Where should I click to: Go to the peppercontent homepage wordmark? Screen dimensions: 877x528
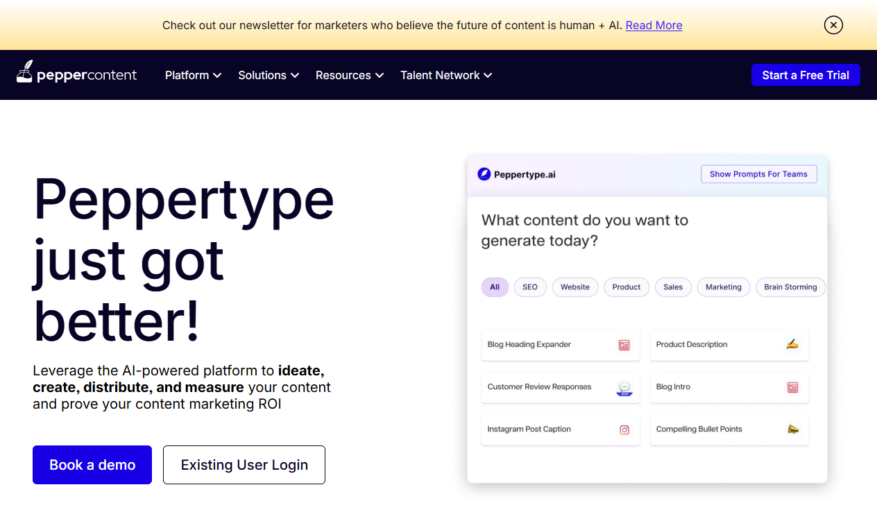pos(86,75)
